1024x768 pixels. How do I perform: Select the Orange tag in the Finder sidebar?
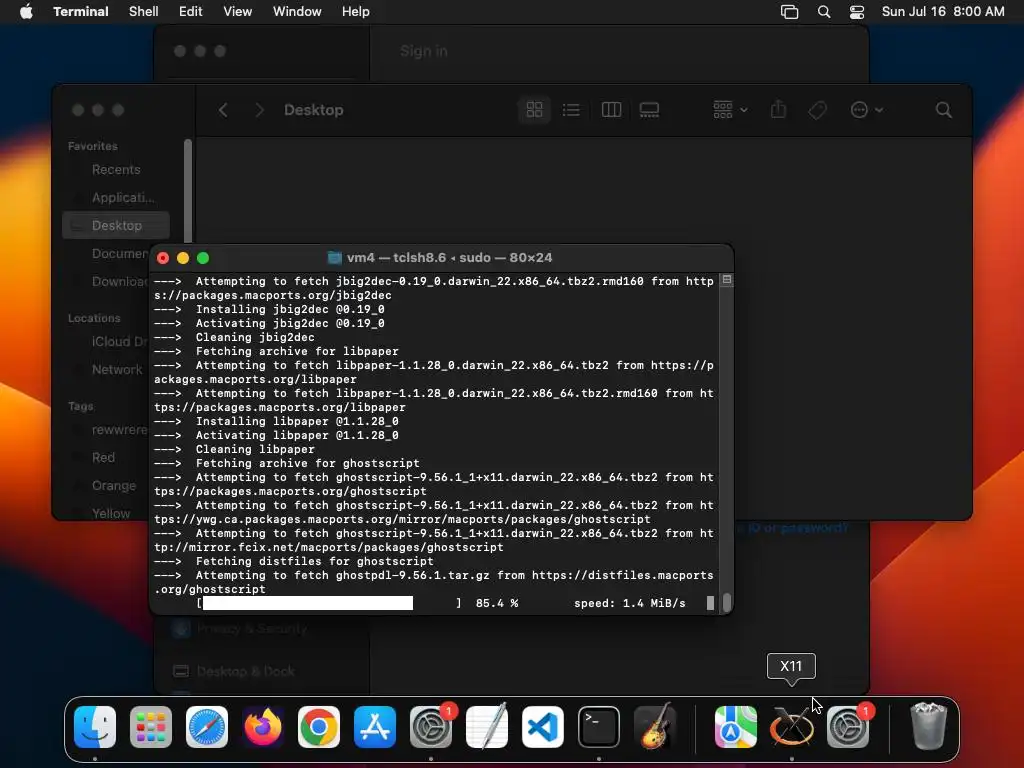pos(108,486)
